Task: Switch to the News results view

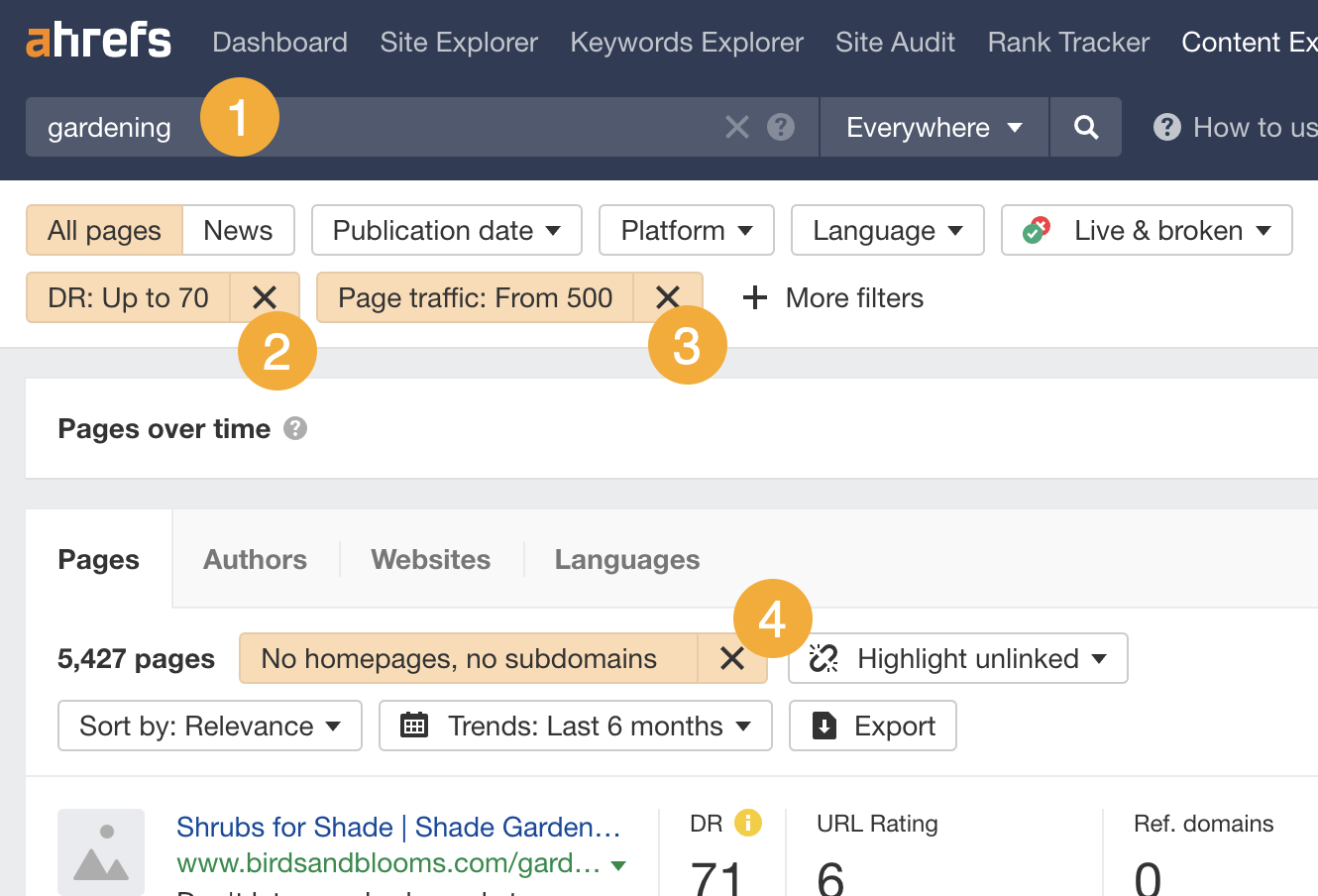Action: point(237,230)
